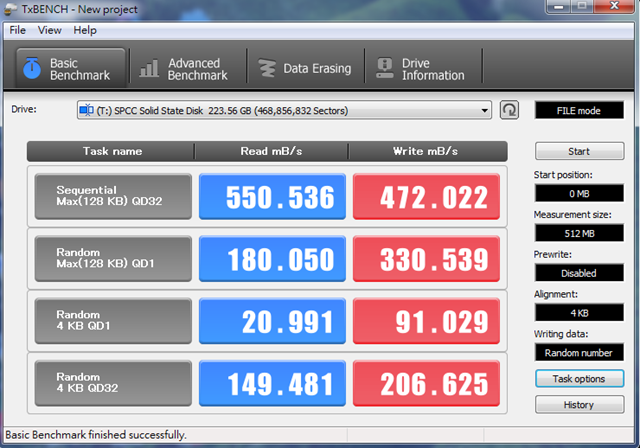Open the Drive selection dropdown arrow

(x=484, y=111)
